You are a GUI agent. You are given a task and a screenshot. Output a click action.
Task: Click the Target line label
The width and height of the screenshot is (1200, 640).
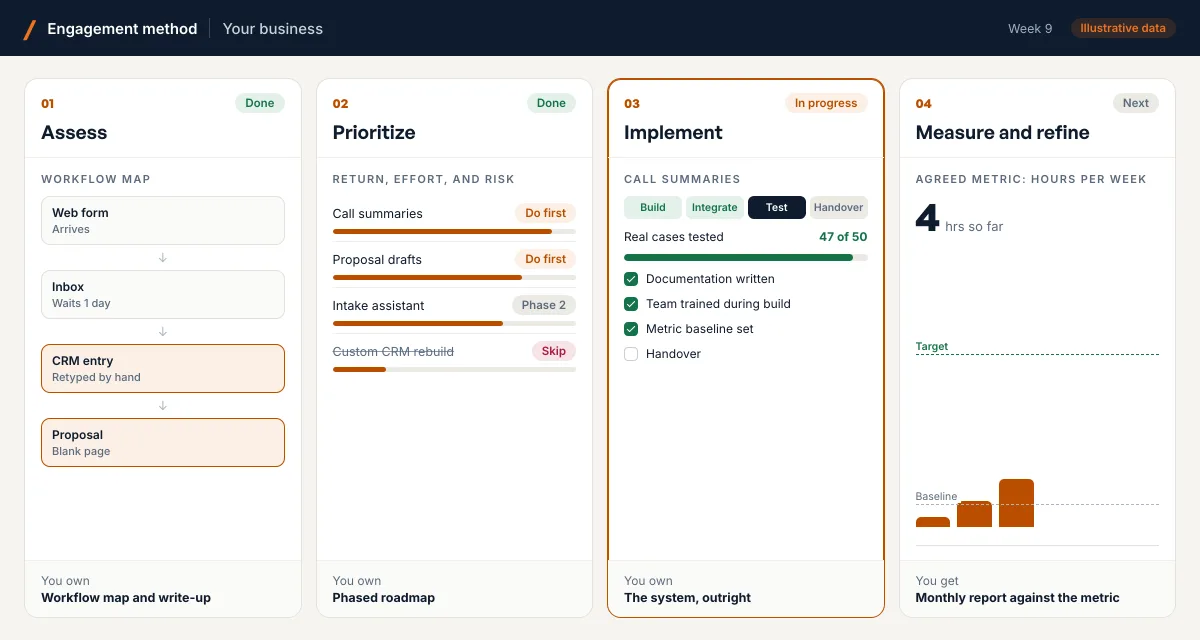(932, 347)
